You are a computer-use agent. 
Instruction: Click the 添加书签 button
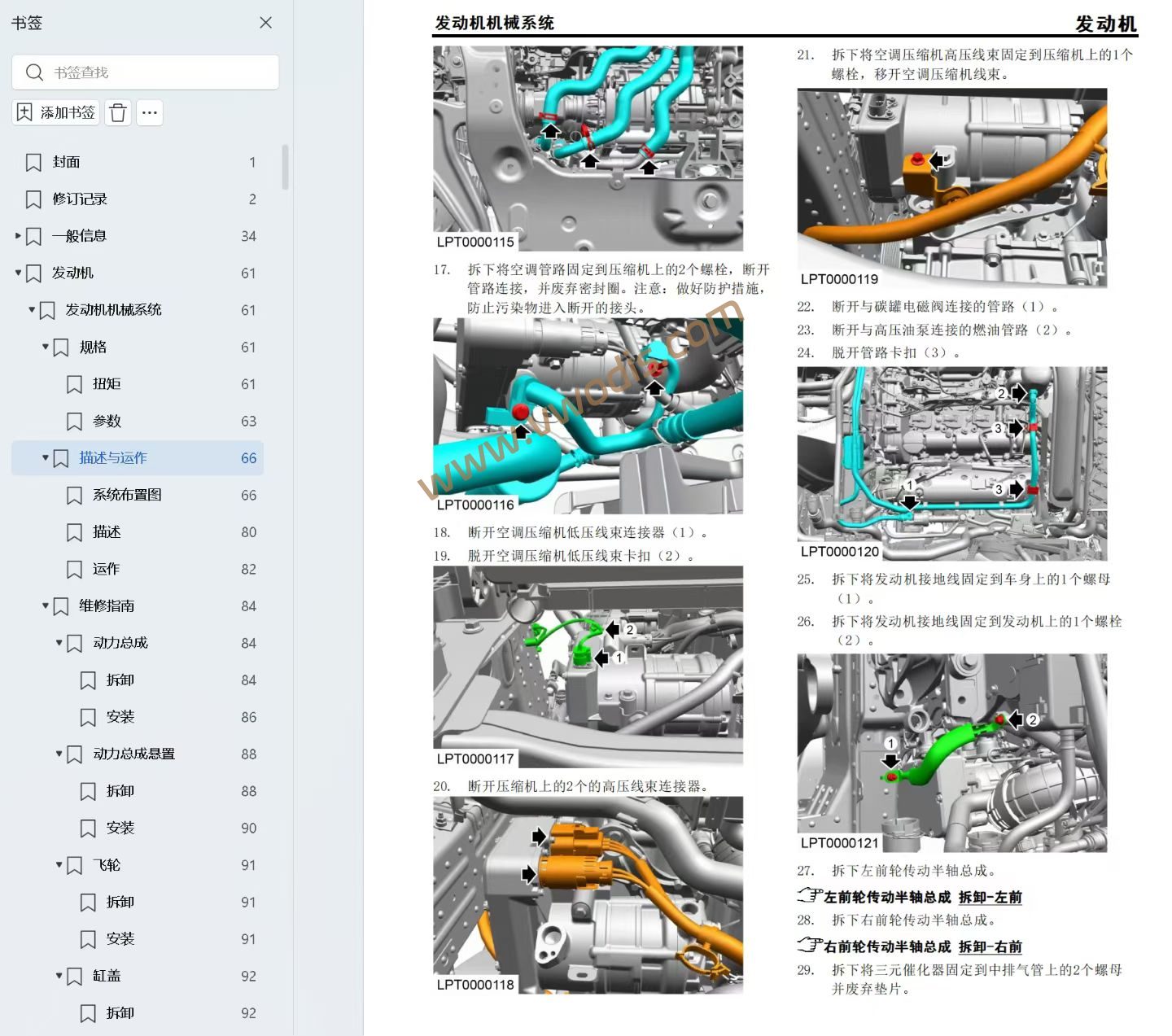coord(56,112)
